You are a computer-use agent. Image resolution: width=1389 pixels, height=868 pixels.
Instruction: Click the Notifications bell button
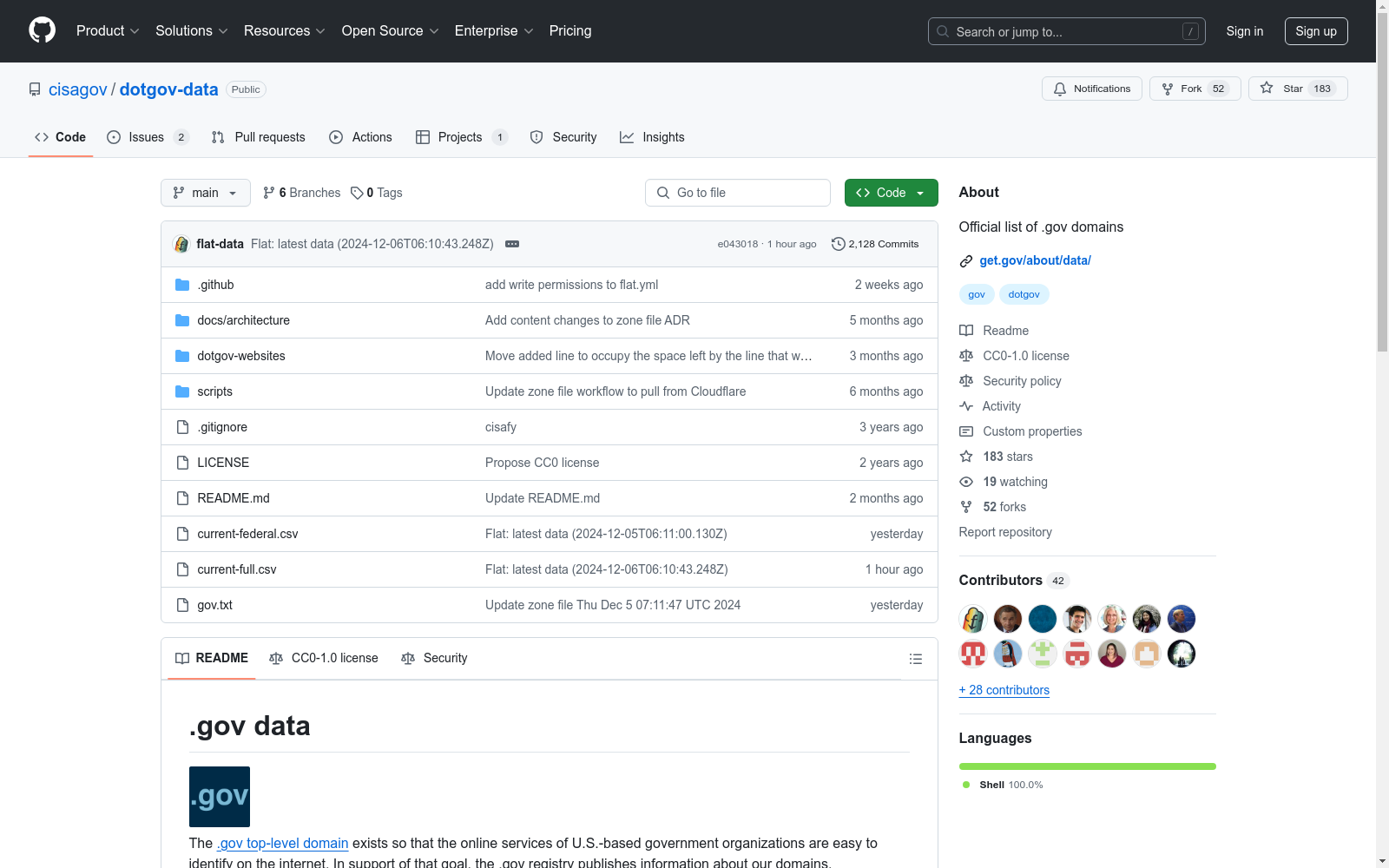1092,89
